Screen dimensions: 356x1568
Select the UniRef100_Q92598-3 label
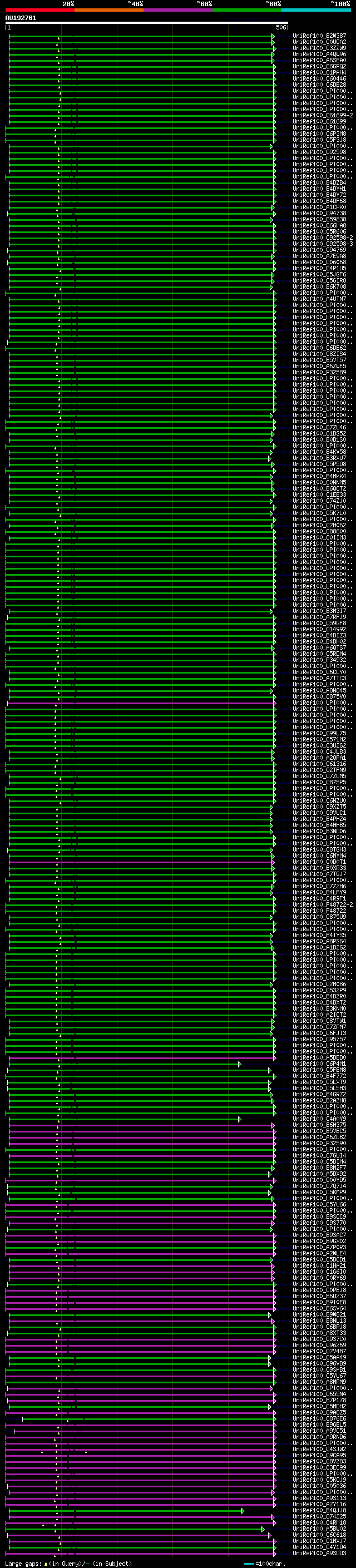tap(323, 244)
